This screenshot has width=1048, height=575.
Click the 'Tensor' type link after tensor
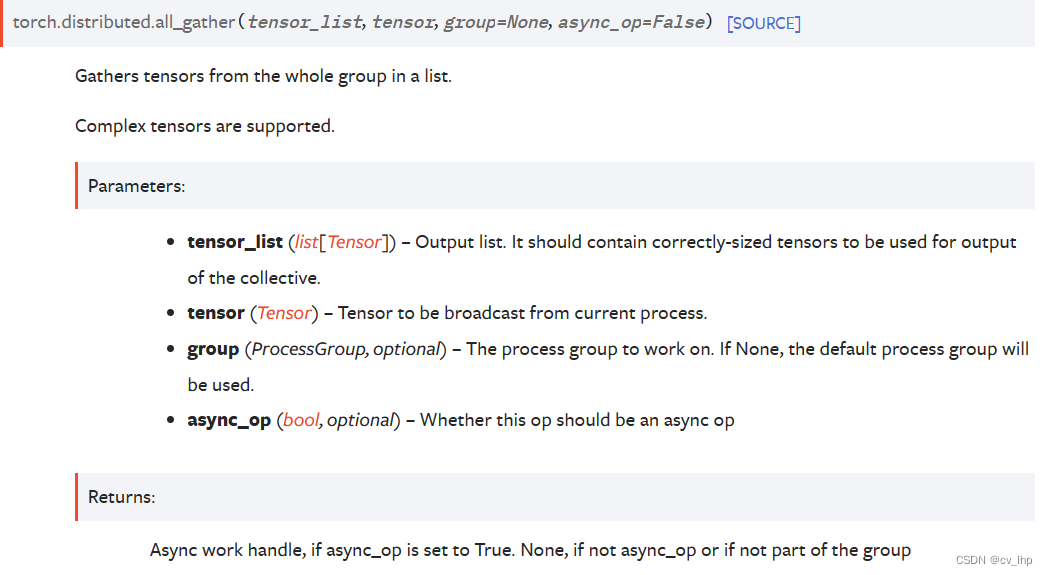coord(284,313)
